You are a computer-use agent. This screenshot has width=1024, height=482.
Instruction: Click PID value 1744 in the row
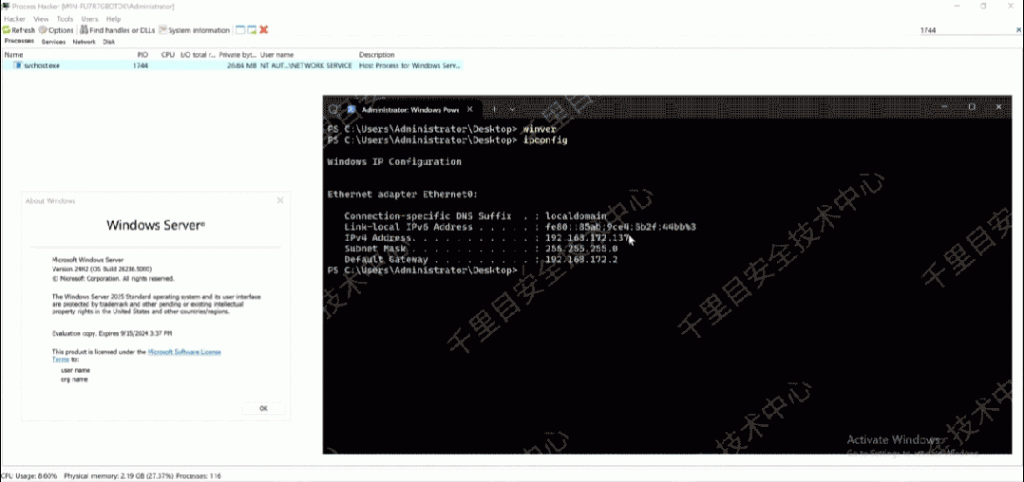[140, 66]
